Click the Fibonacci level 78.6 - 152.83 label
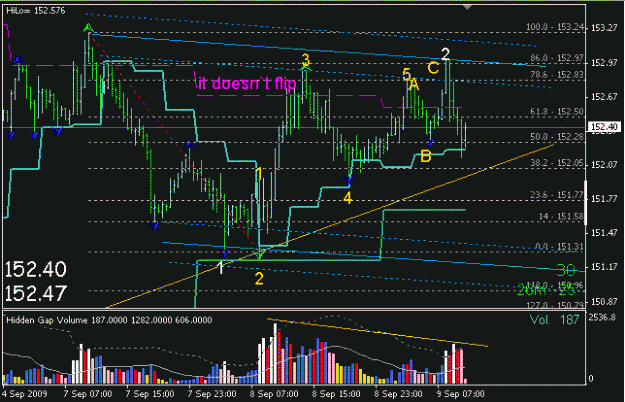 coord(557,75)
